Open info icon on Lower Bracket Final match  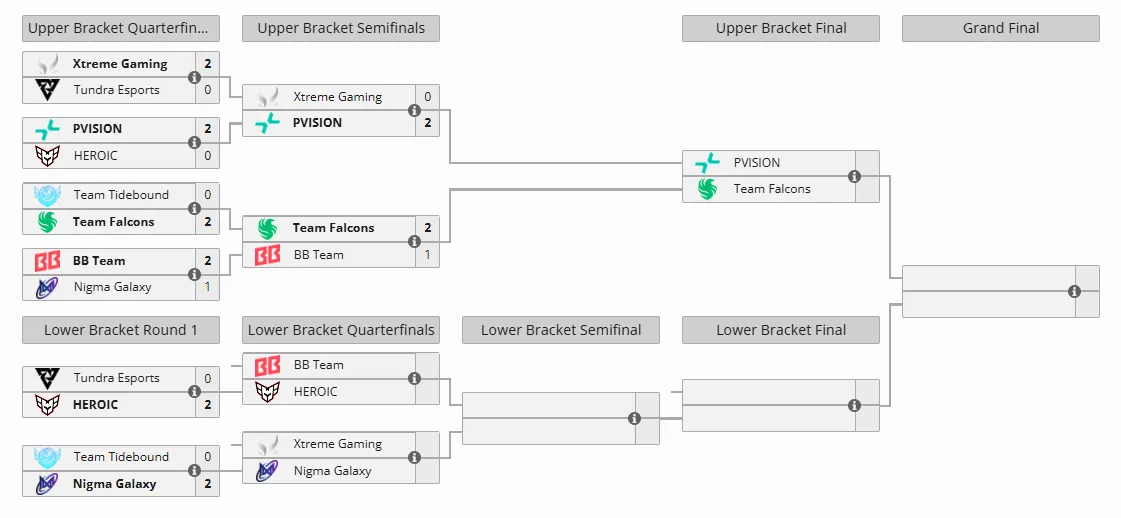(x=854, y=406)
